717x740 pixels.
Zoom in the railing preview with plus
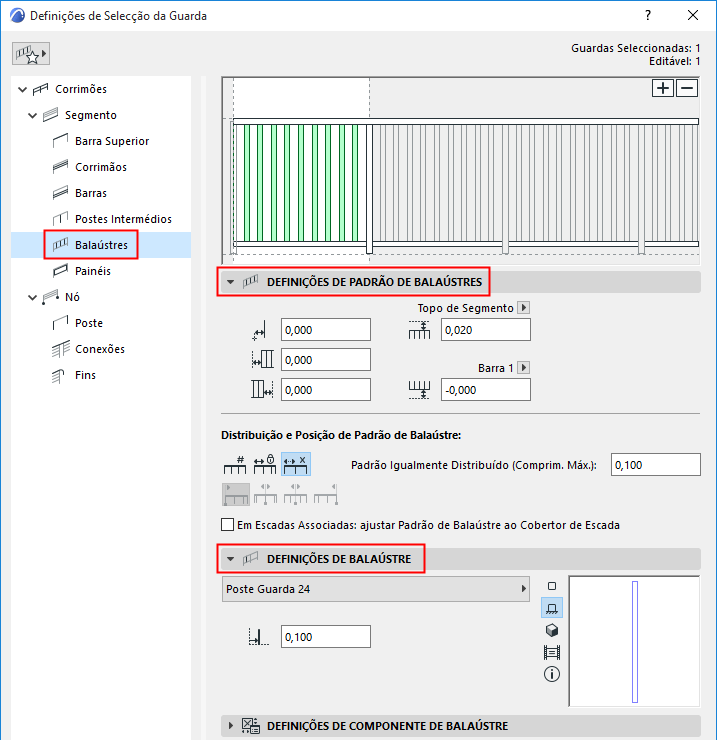tap(663, 88)
